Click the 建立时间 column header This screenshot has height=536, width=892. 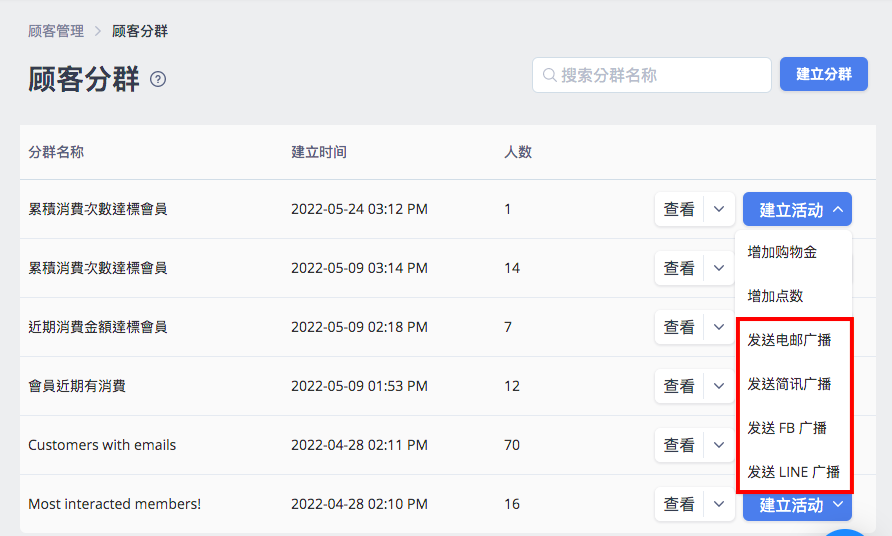click(x=319, y=152)
